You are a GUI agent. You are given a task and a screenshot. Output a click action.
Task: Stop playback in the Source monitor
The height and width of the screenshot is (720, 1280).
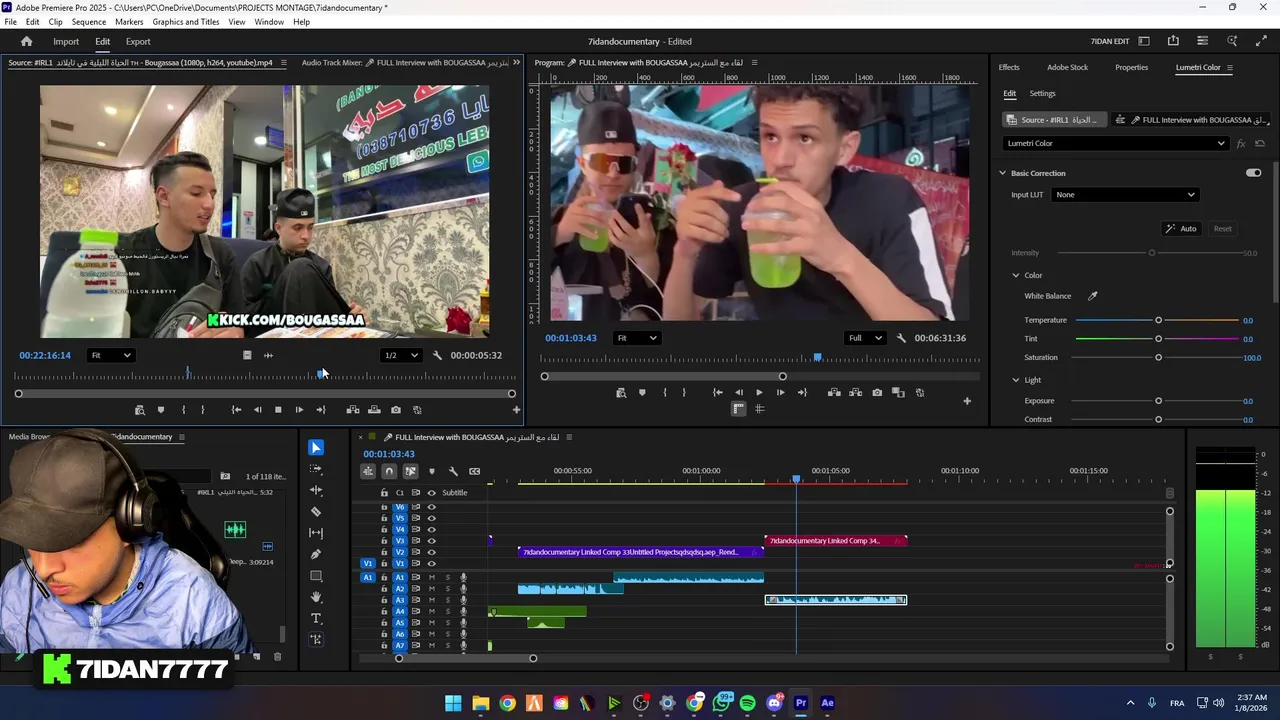click(278, 410)
